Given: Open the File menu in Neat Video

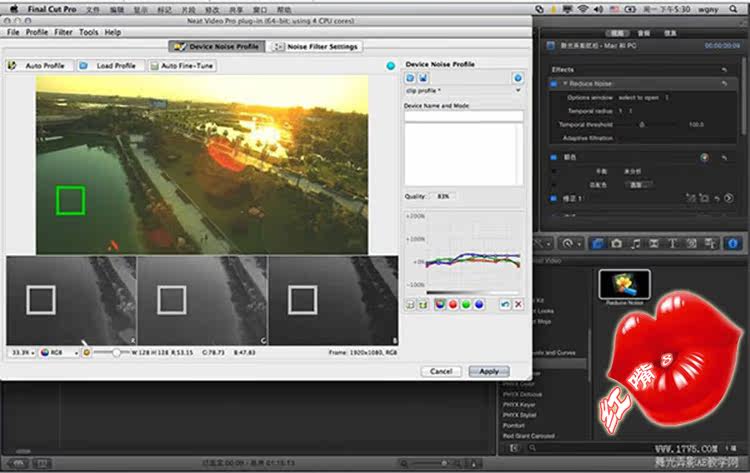Looking at the screenshot, I should [13, 32].
